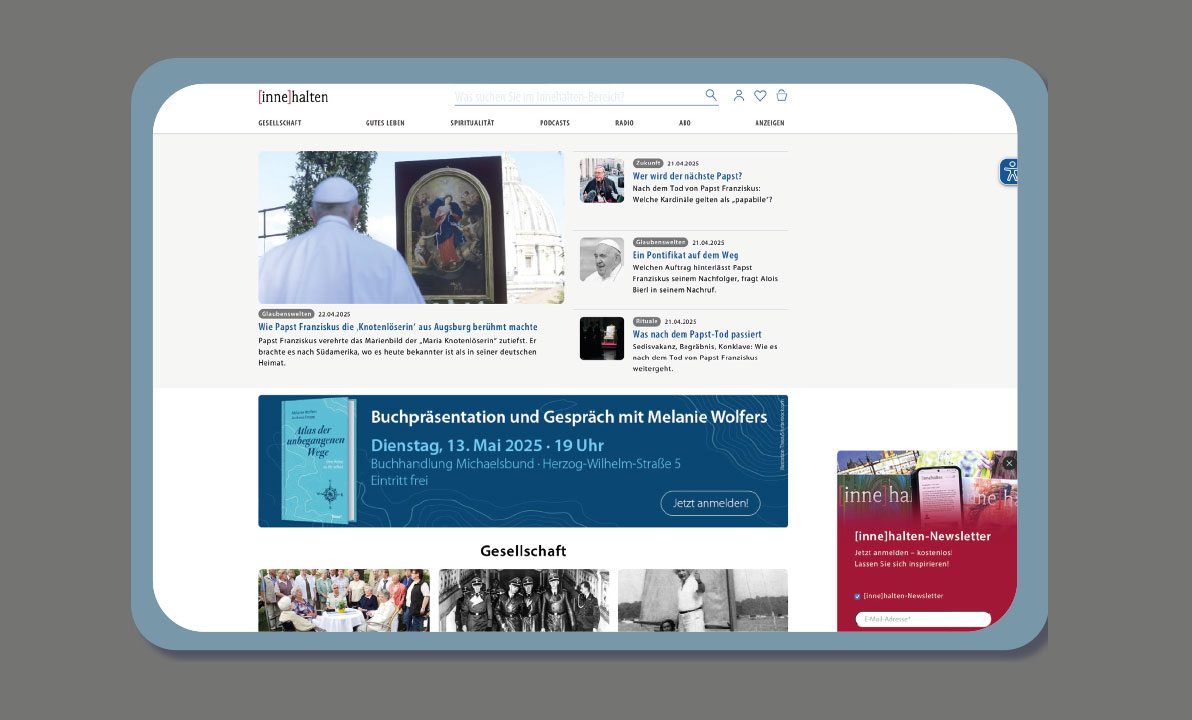Open the Spiritualität menu

[472, 123]
